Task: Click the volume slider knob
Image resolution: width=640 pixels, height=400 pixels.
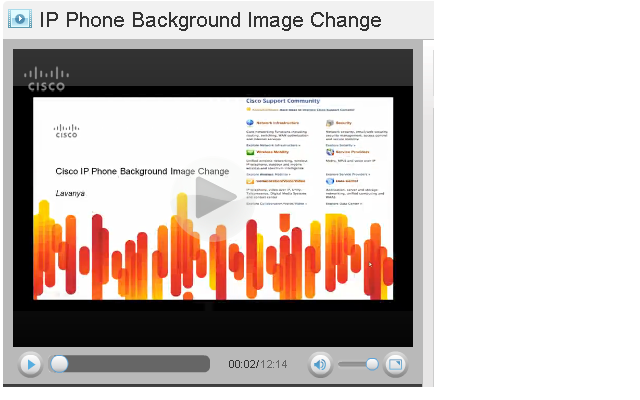Action: 372,364
